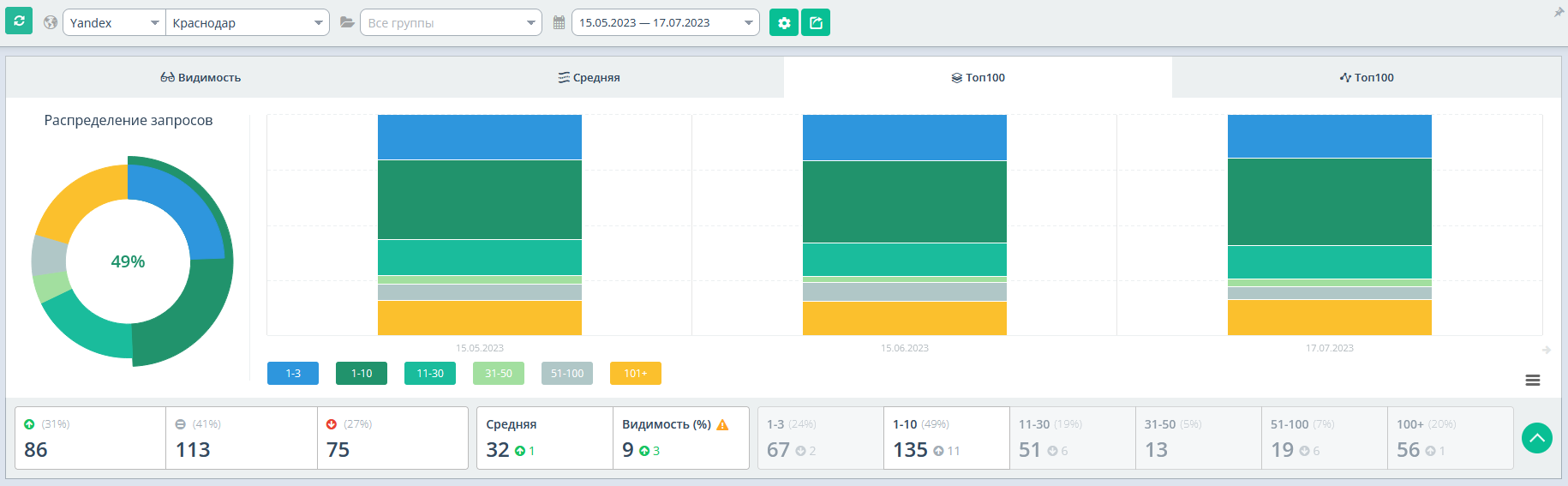Image resolution: width=1568 pixels, height=486 pixels.
Task: Toggle the 101+ legend series
Action: (x=636, y=373)
